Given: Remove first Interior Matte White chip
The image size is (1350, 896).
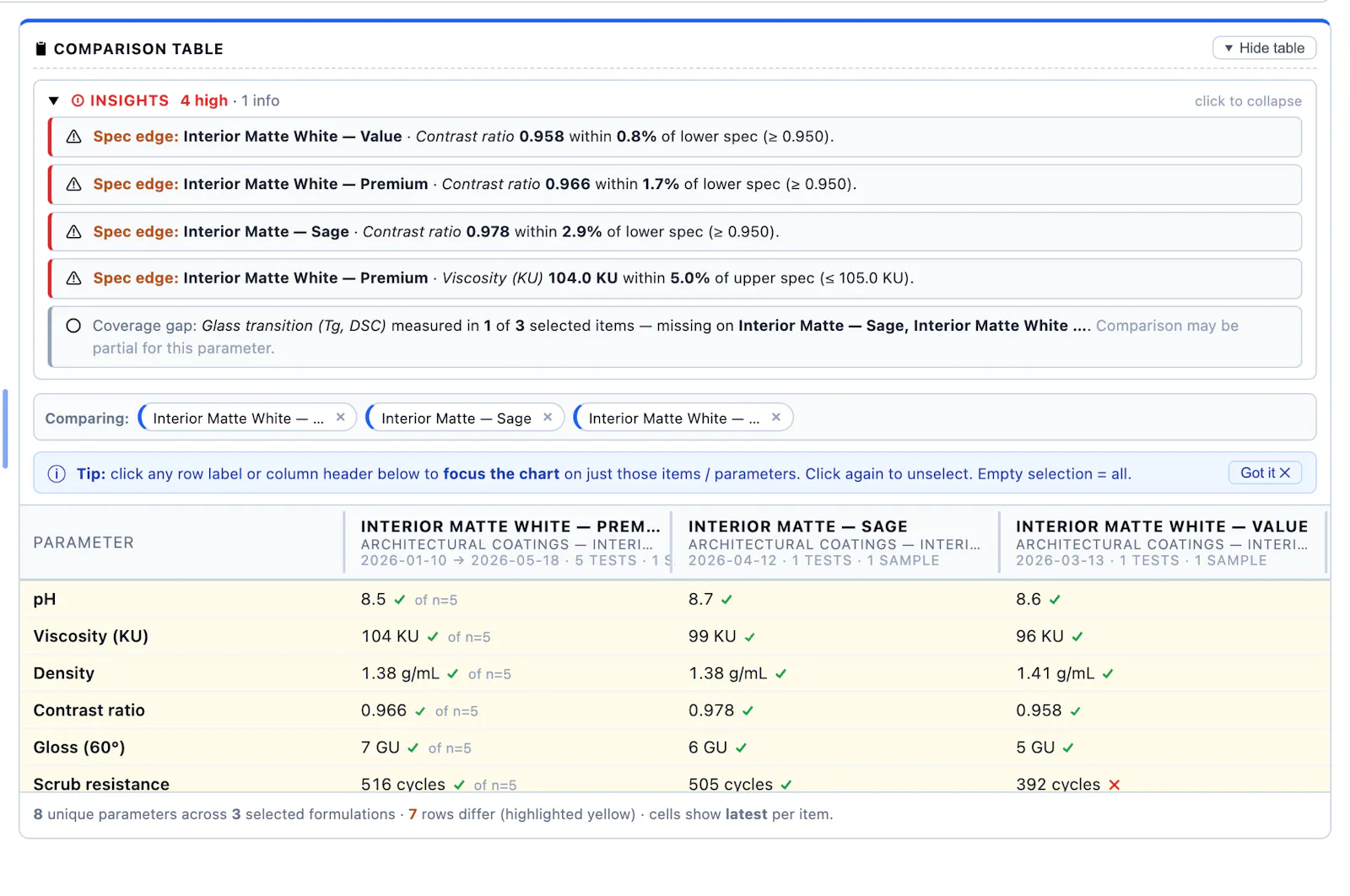Looking at the screenshot, I should pos(341,417).
